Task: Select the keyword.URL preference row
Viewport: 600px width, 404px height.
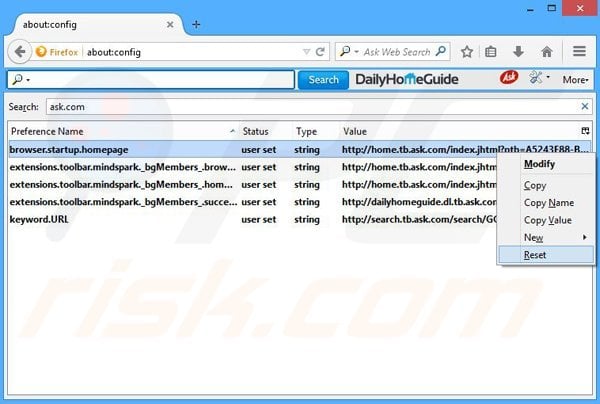Action: tap(253, 219)
